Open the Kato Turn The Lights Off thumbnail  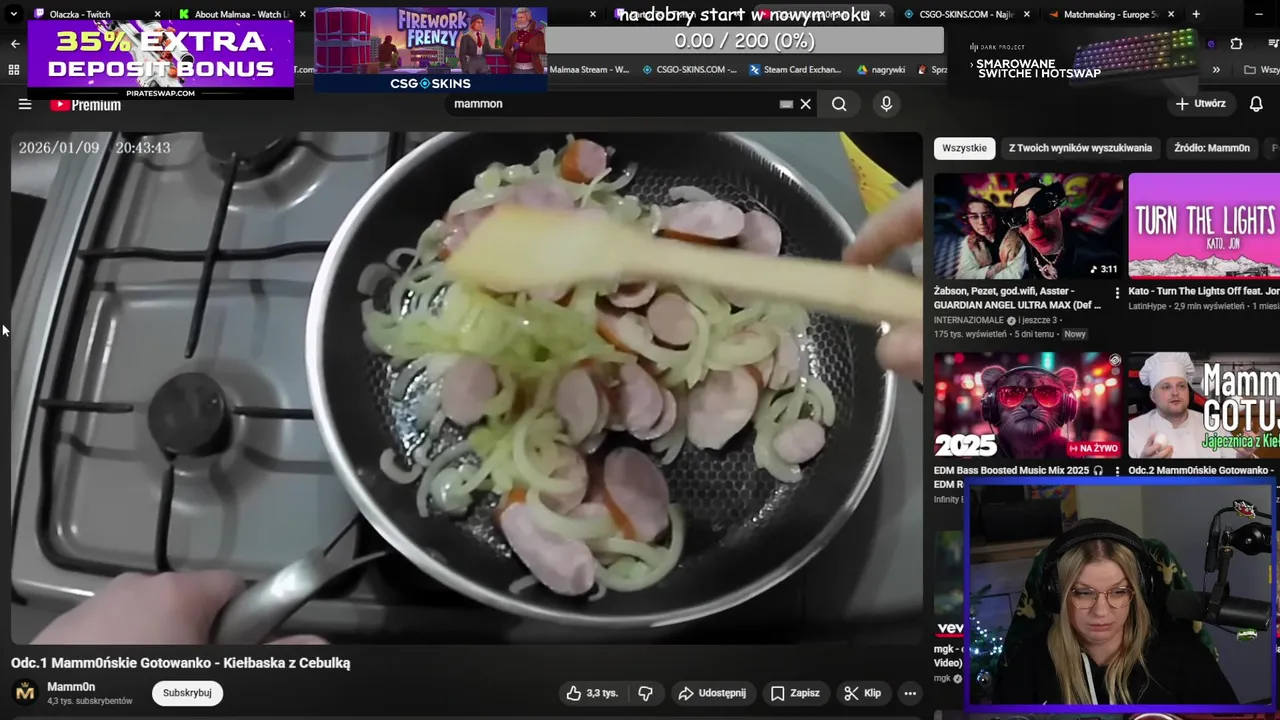coord(1204,226)
